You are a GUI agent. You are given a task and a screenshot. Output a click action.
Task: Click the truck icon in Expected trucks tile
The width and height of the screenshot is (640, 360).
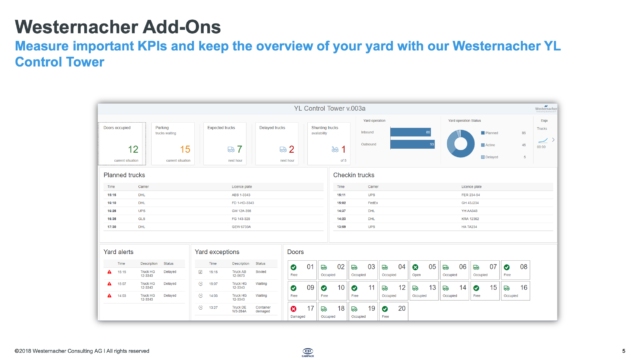[x=231, y=149]
